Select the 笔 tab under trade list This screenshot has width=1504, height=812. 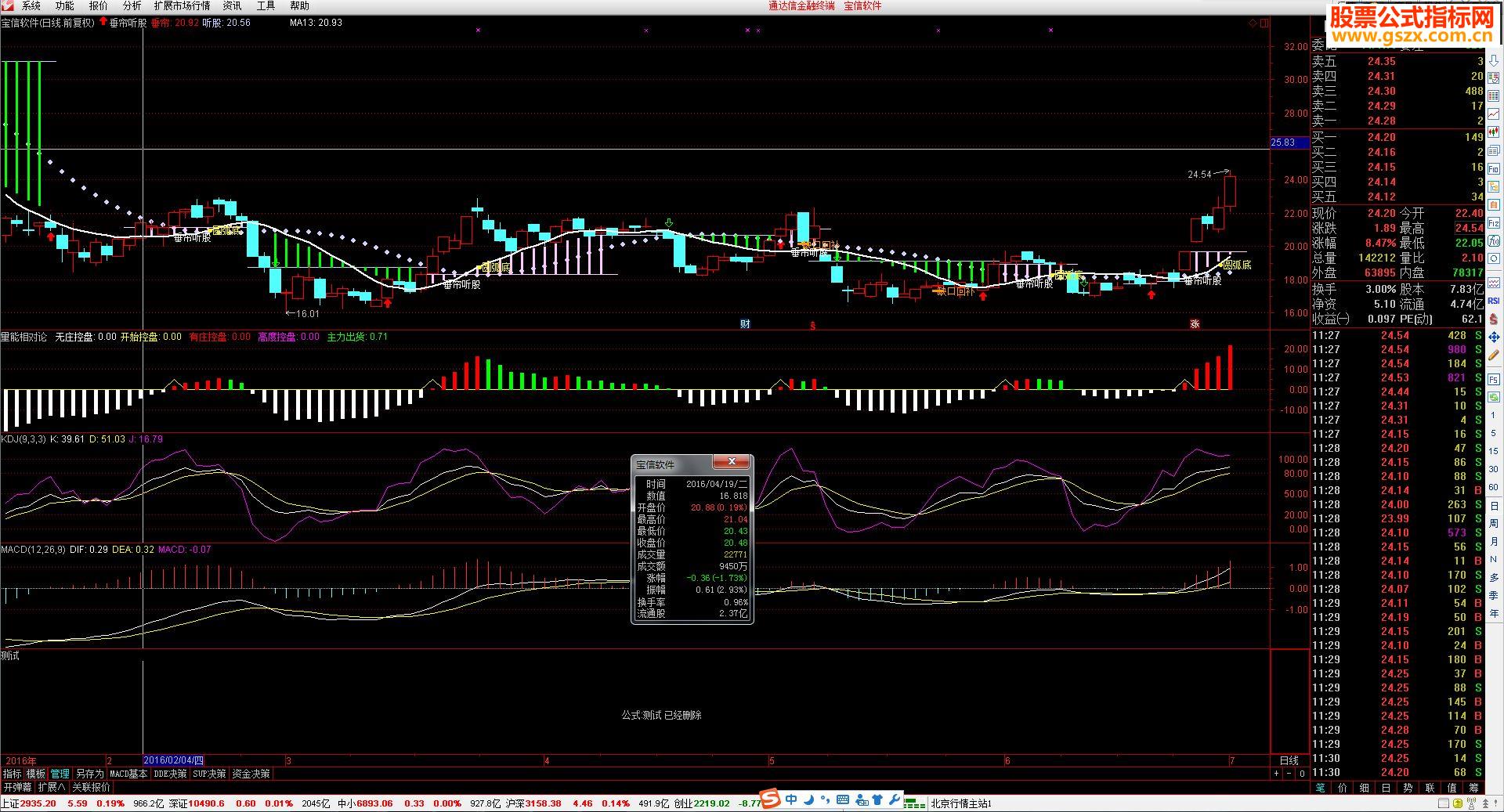pyautogui.click(x=1321, y=788)
